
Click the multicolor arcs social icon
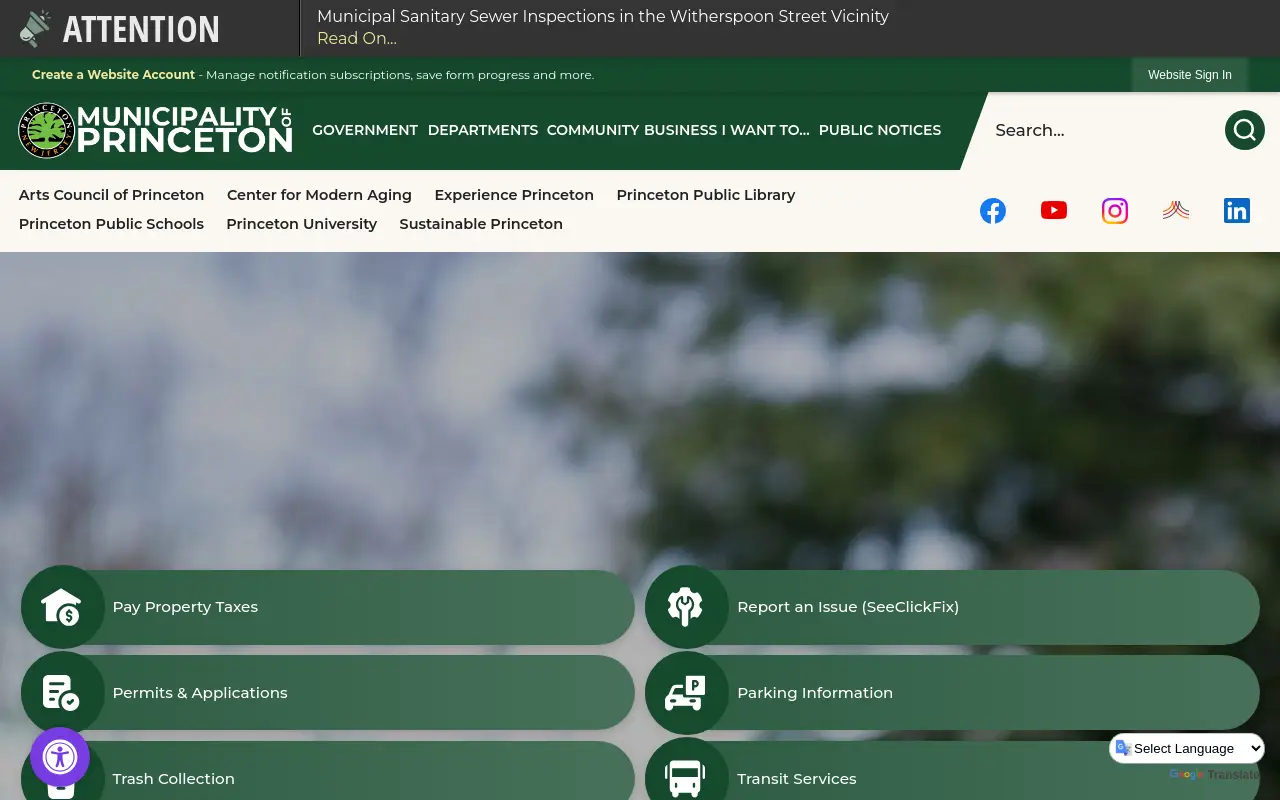tap(1176, 210)
